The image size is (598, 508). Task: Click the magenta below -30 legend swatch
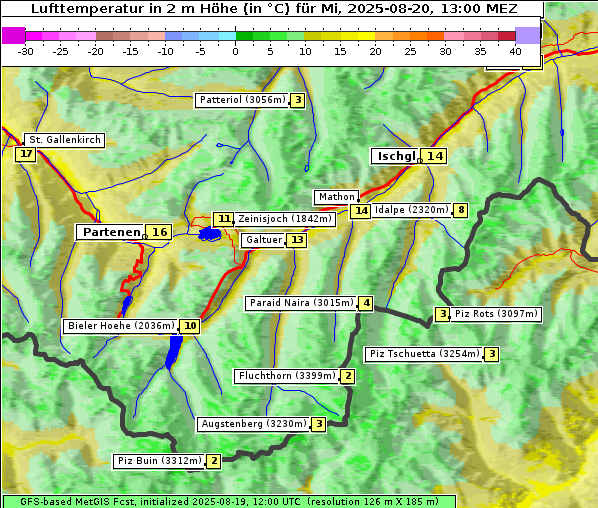click(14, 35)
